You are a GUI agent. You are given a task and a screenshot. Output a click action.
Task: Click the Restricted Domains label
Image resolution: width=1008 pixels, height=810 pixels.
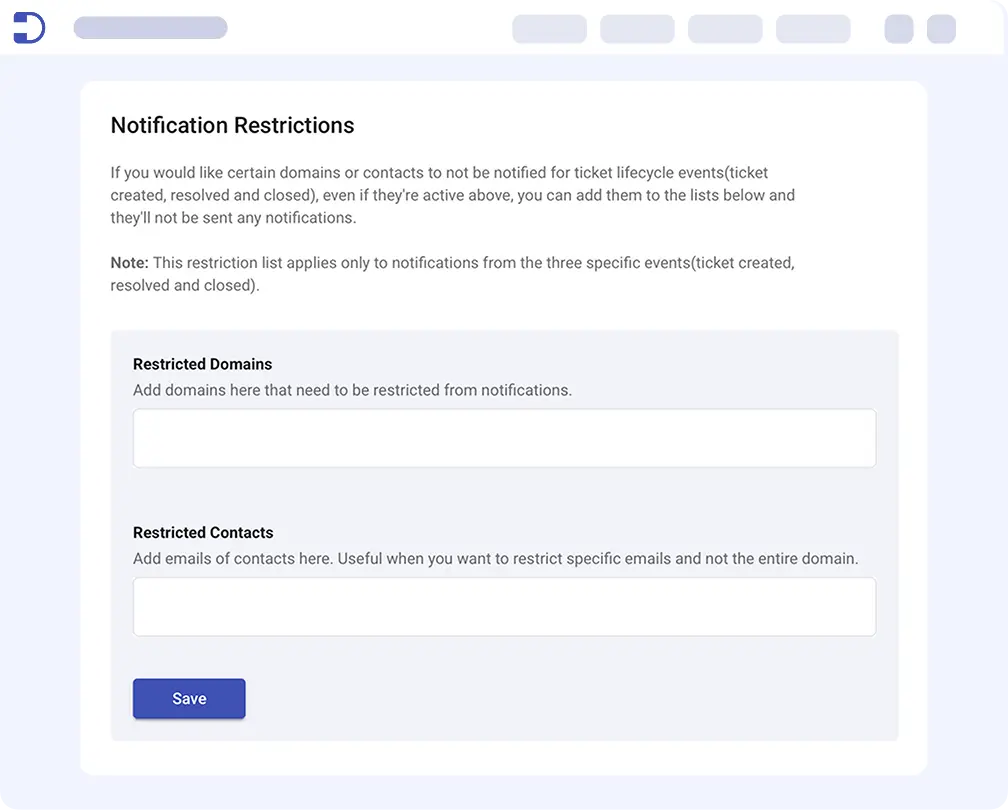(202, 364)
